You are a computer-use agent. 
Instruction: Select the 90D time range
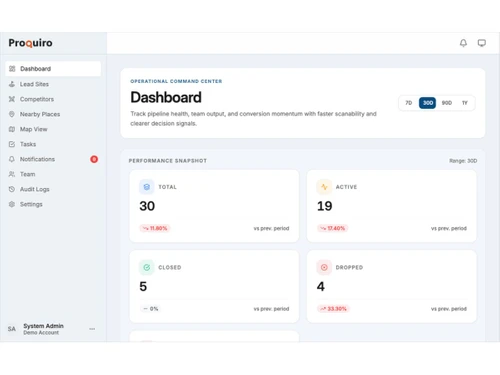click(447, 103)
